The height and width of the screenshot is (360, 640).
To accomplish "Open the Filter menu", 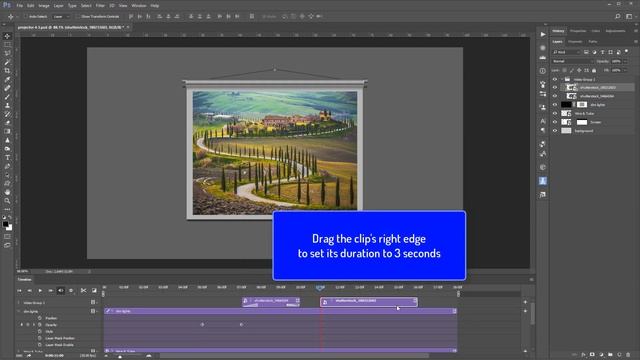I will pyautogui.click(x=100, y=6).
